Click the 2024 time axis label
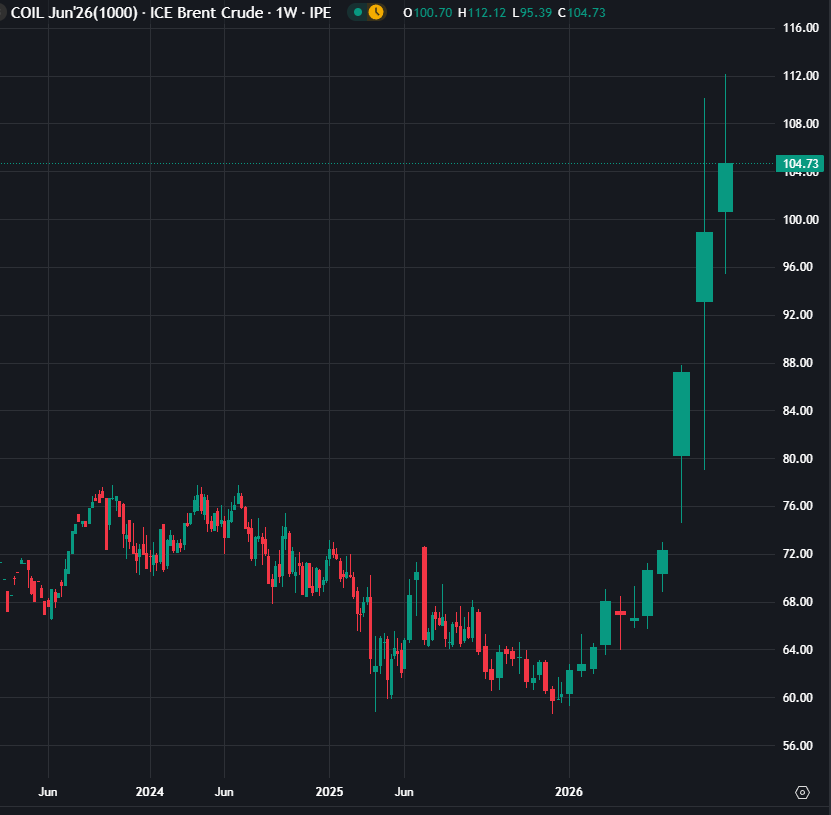Viewport: 831px width, 815px height. click(150, 792)
